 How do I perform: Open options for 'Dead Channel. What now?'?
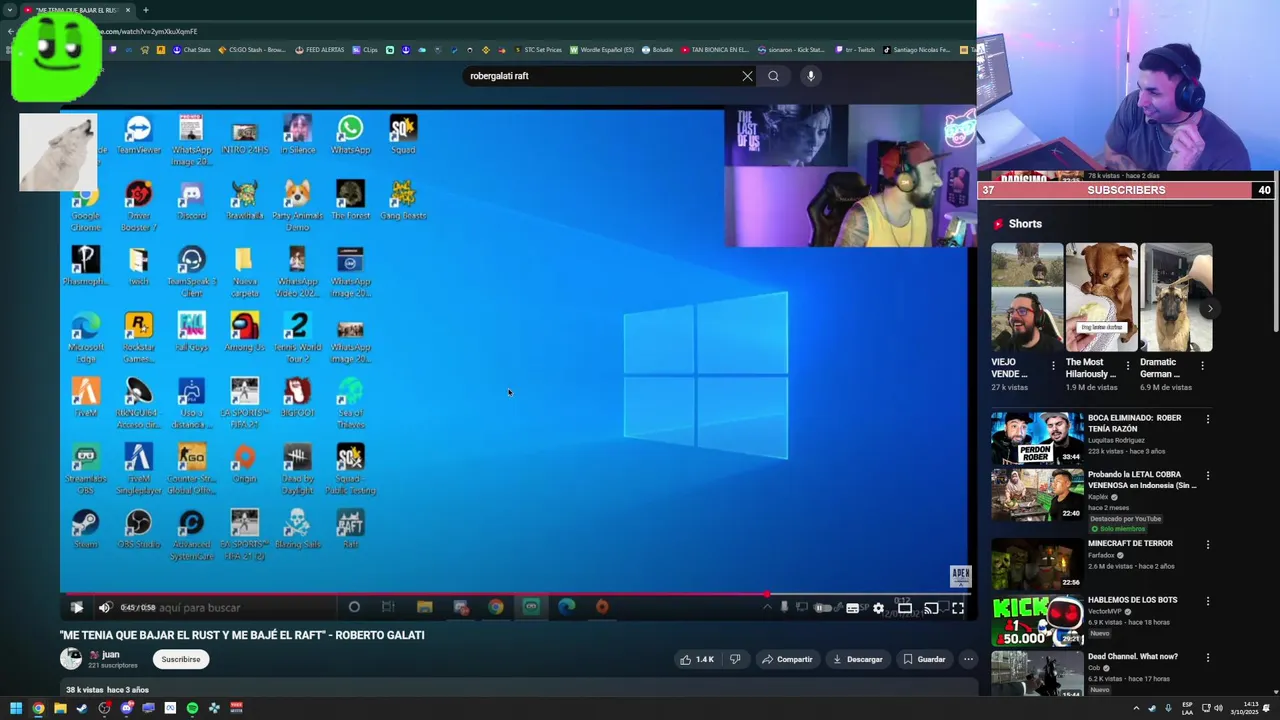[x=1208, y=658]
